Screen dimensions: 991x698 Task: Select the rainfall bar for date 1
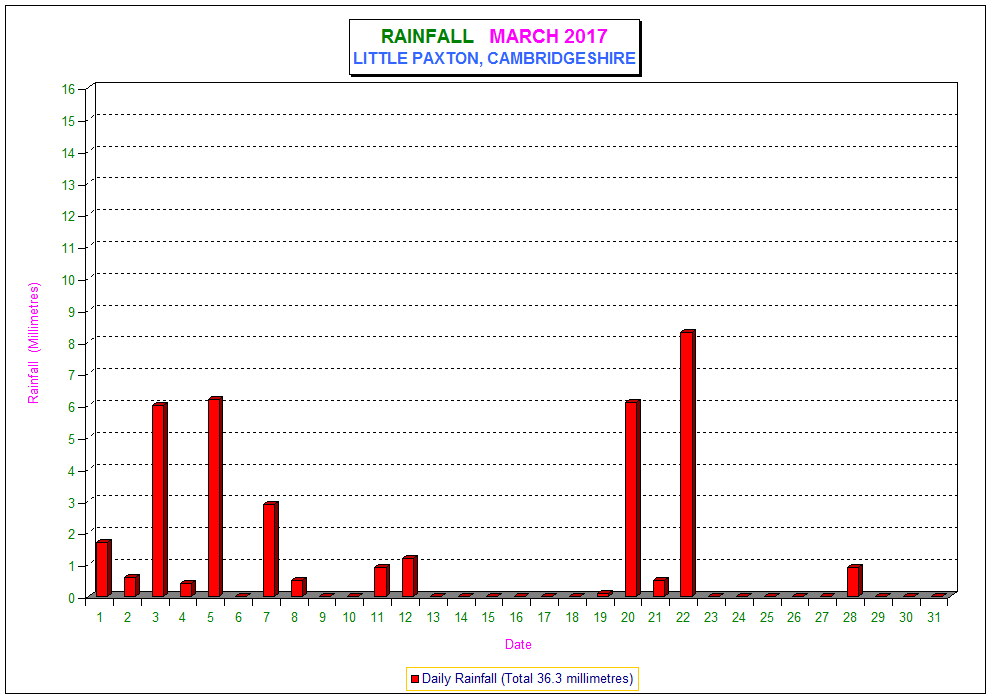(104, 568)
